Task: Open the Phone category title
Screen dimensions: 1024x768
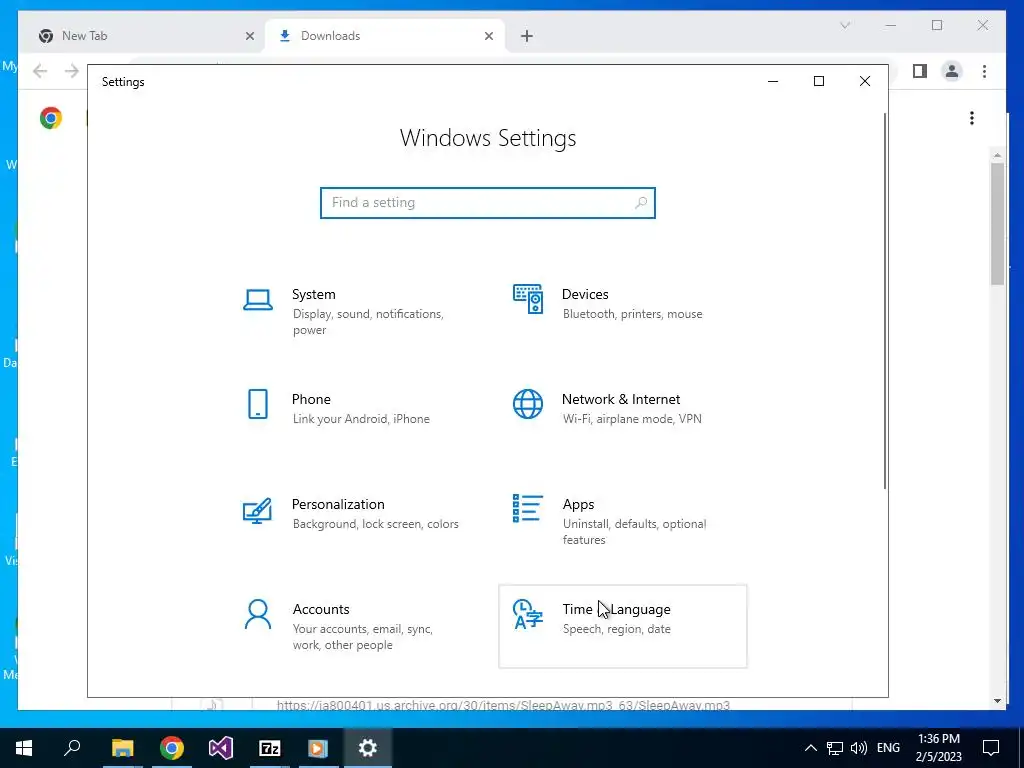Action: pos(311,399)
